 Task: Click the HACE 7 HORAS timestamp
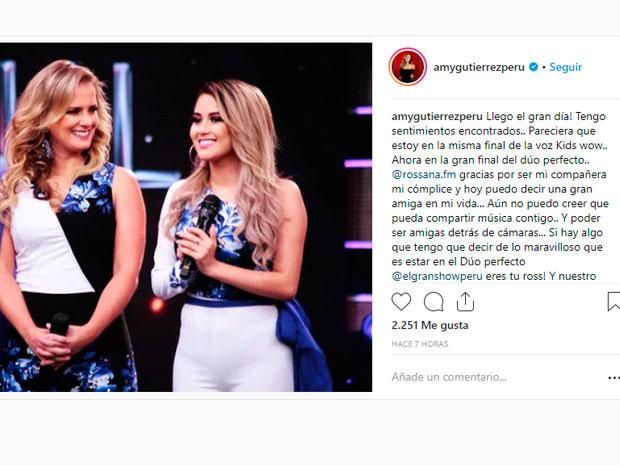[420, 344]
